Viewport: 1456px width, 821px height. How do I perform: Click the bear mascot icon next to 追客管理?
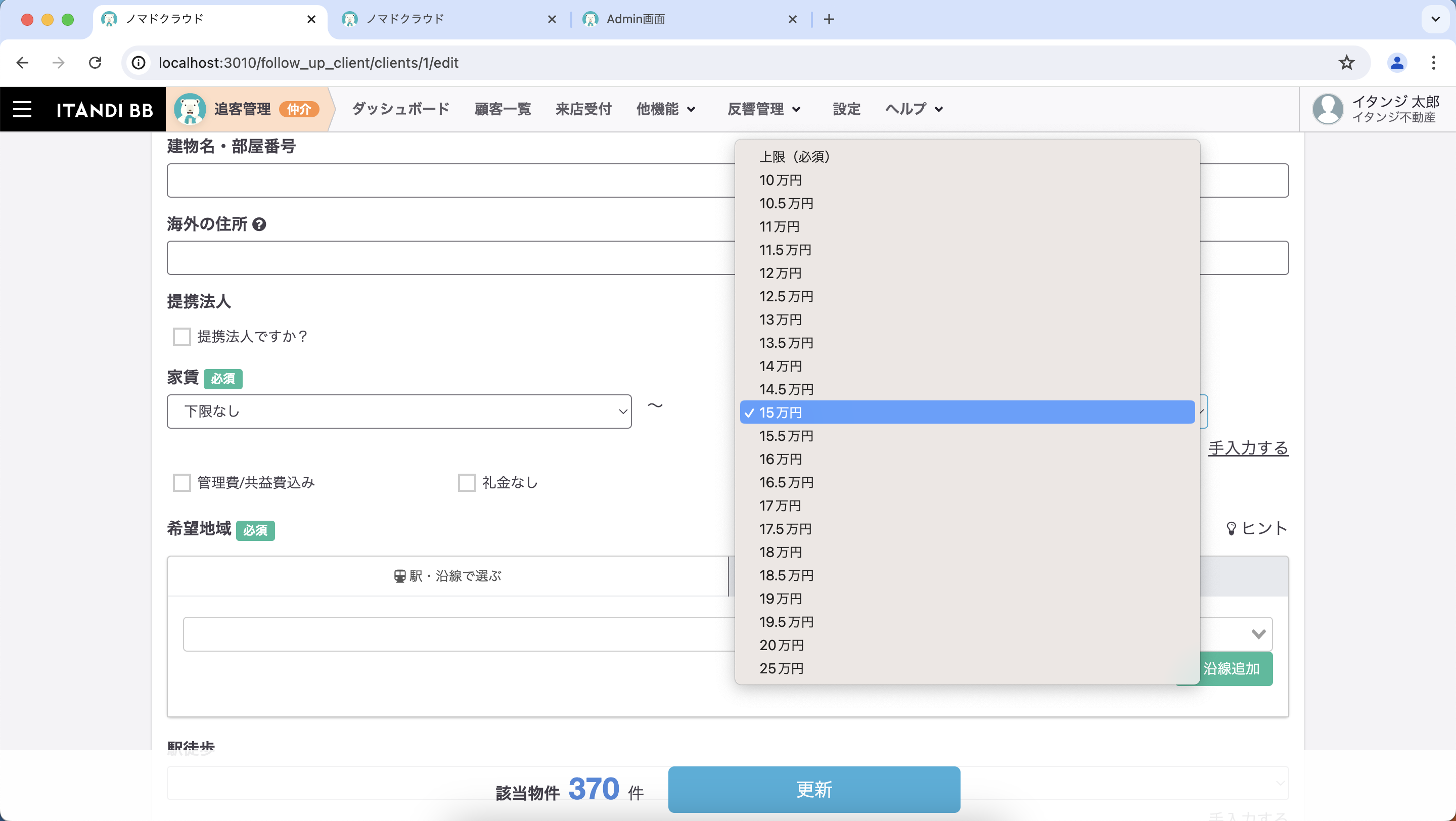point(190,109)
